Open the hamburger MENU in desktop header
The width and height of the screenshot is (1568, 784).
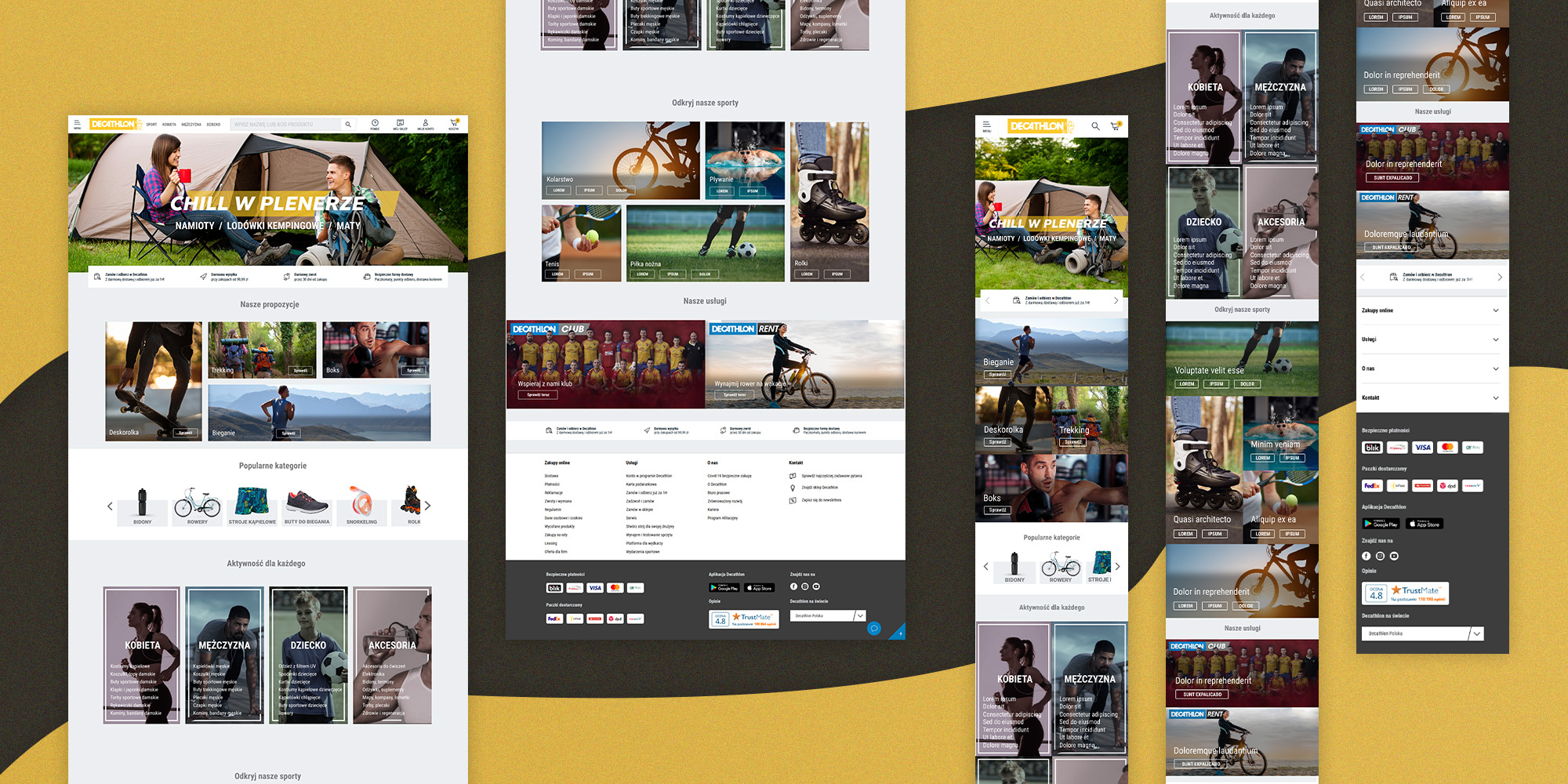pyautogui.click(x=77, y=124)
